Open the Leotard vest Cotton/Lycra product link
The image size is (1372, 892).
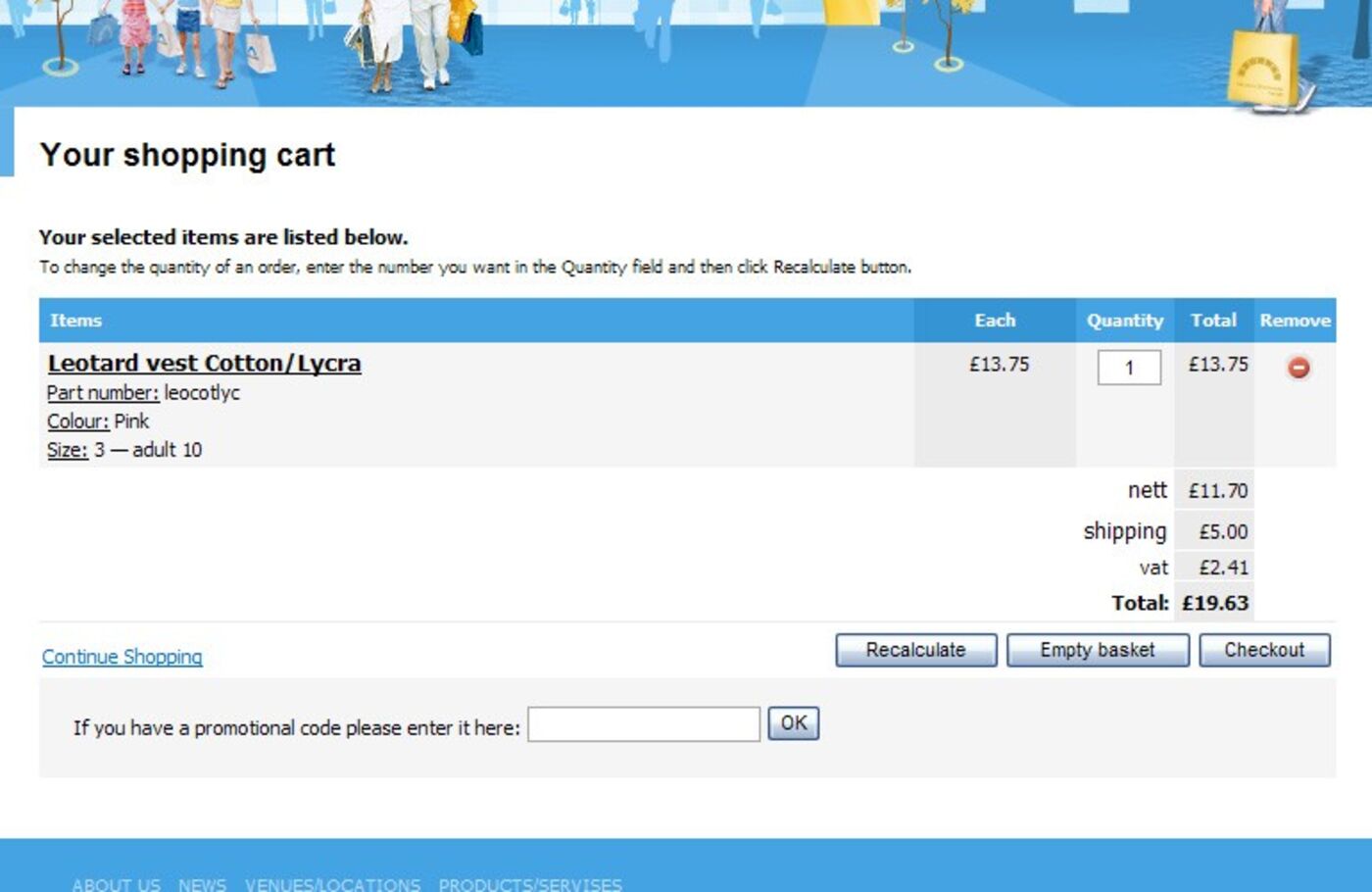click(204, 364)
